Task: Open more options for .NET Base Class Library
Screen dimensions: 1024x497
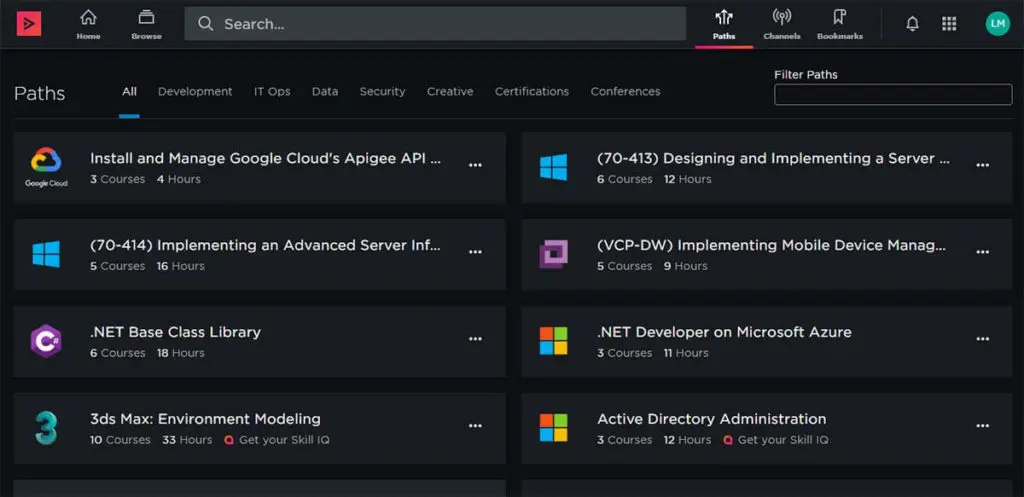Action: click(475, 339)
